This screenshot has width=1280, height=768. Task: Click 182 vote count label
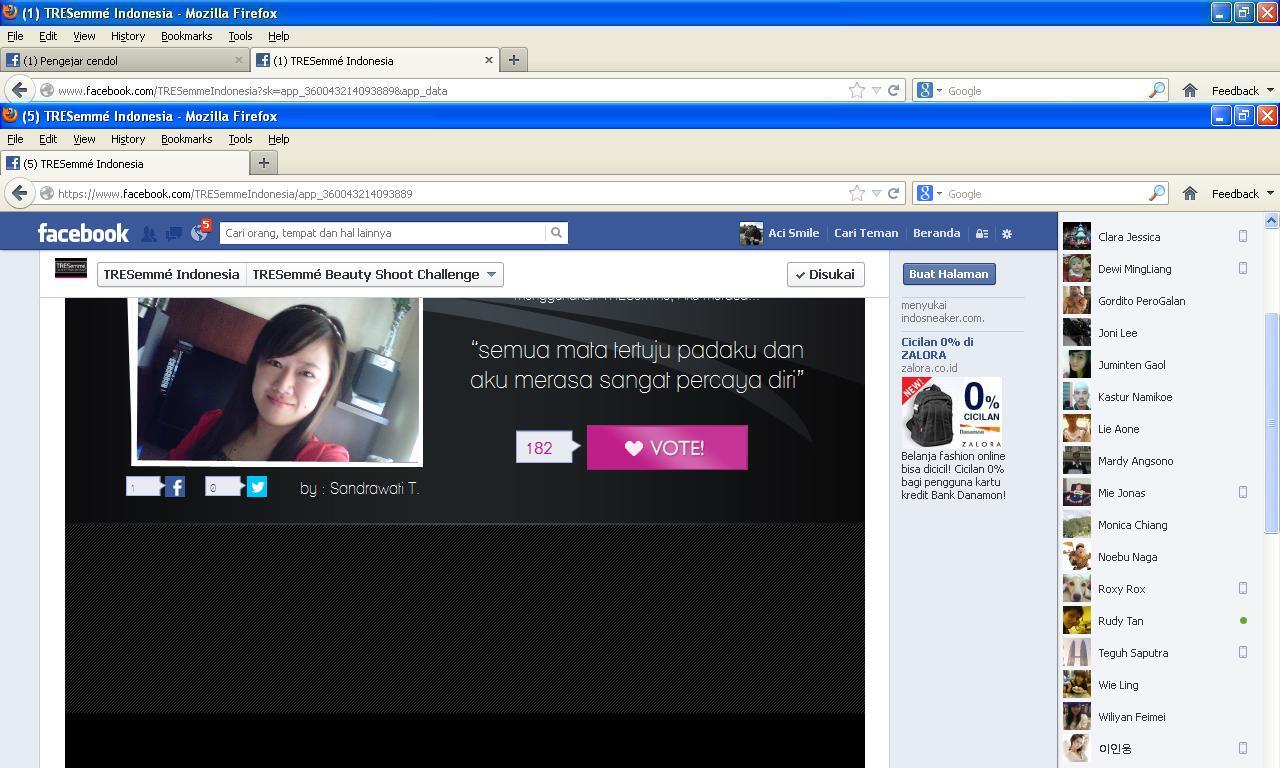pos(544,447)
